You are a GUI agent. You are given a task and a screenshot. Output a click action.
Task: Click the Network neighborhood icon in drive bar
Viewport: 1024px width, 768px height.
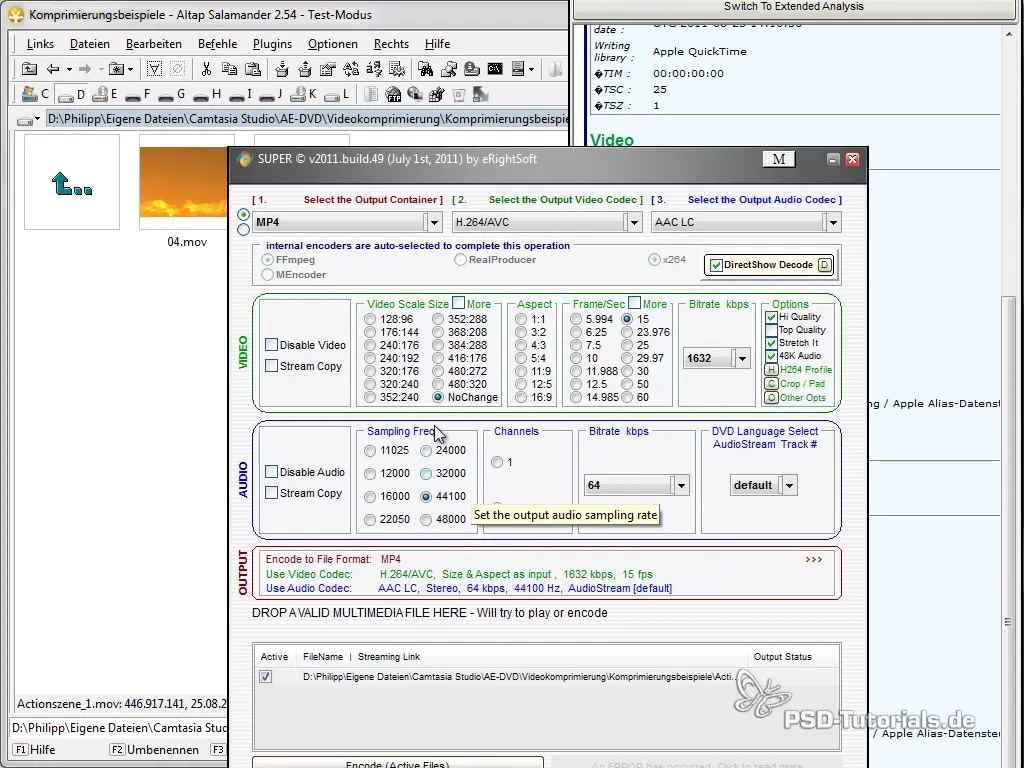tap(415, 95)
